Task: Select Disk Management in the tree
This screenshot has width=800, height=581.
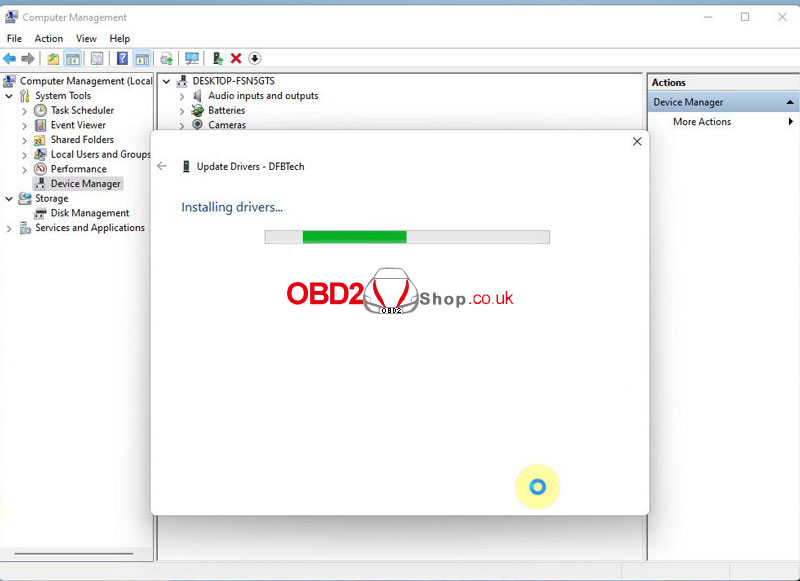Action: tap(90, 213)
